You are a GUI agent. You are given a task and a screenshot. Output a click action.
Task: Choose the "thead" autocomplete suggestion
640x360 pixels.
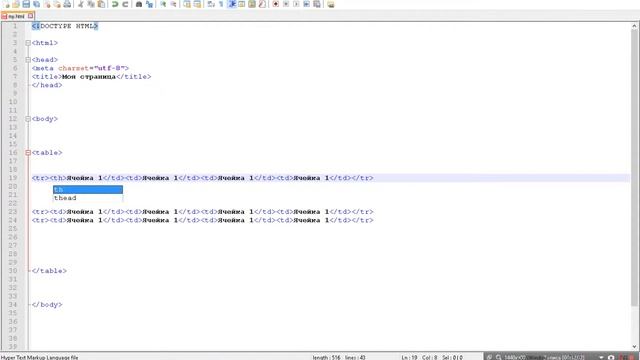click(88, 198)
